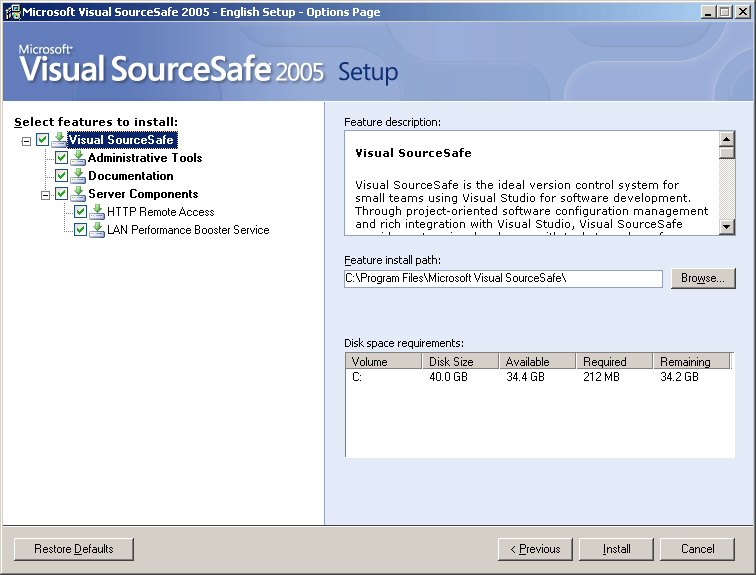Select the HTTP Remote Access feature label

coord(161,212)
